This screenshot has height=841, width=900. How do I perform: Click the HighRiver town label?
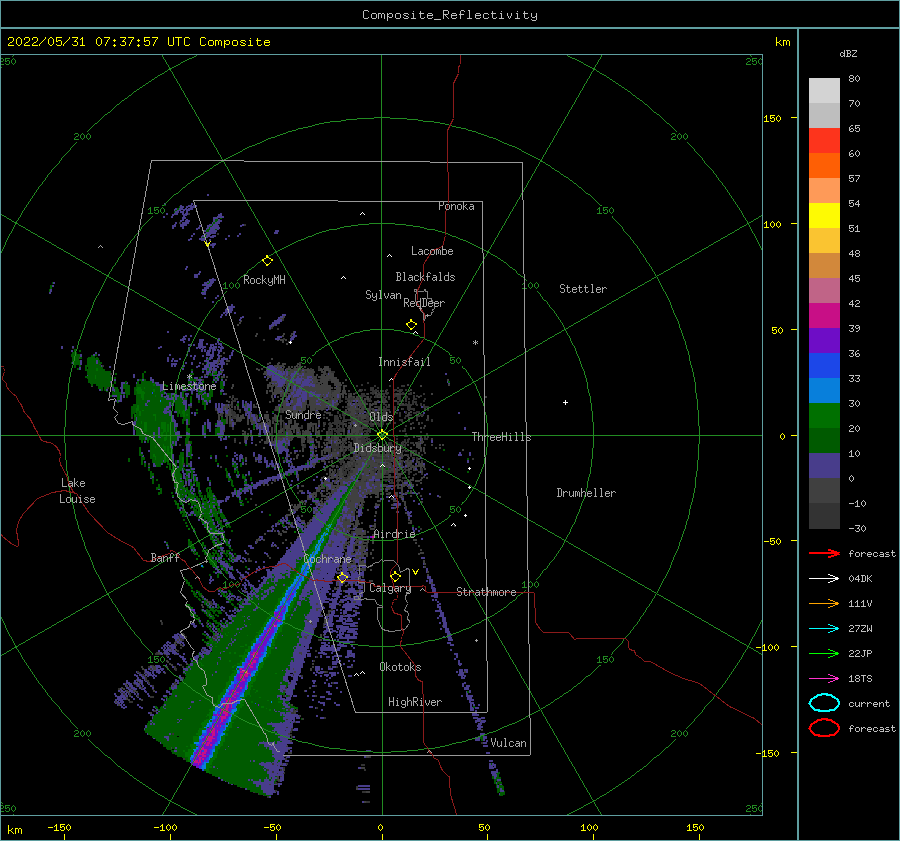(415, 702)
